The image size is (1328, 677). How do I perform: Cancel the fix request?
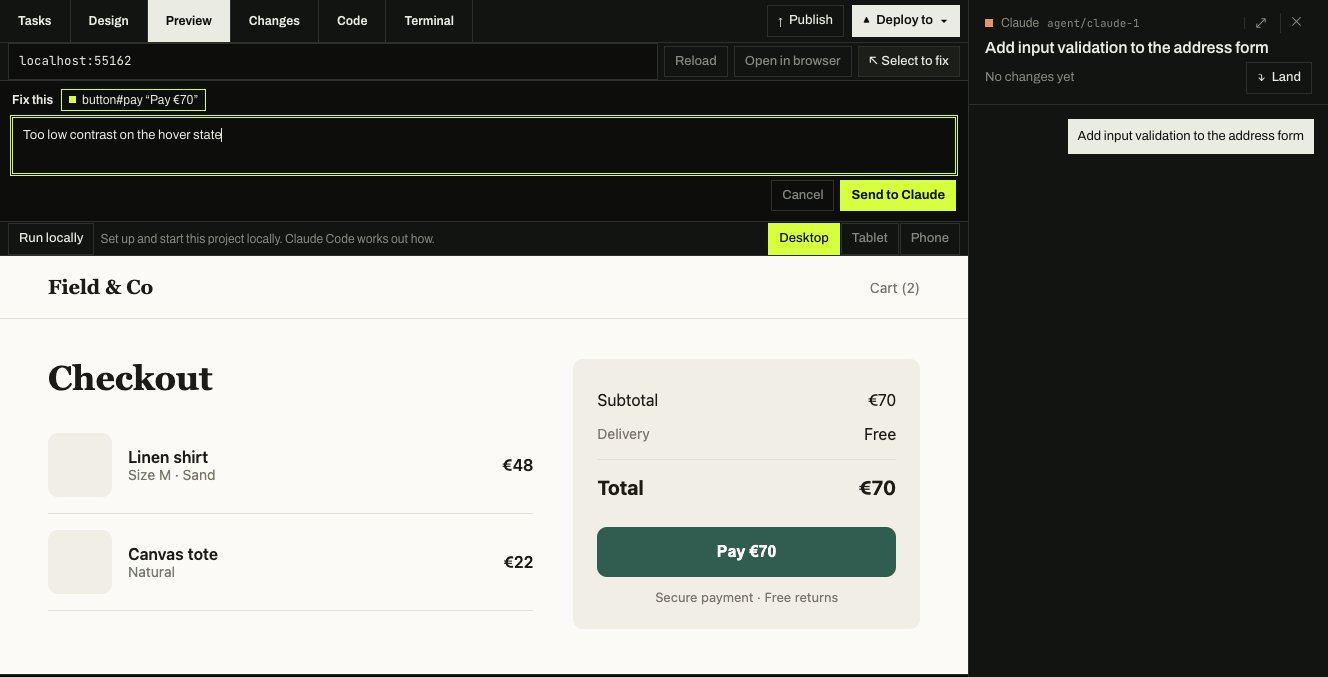[x=803, y=195]
